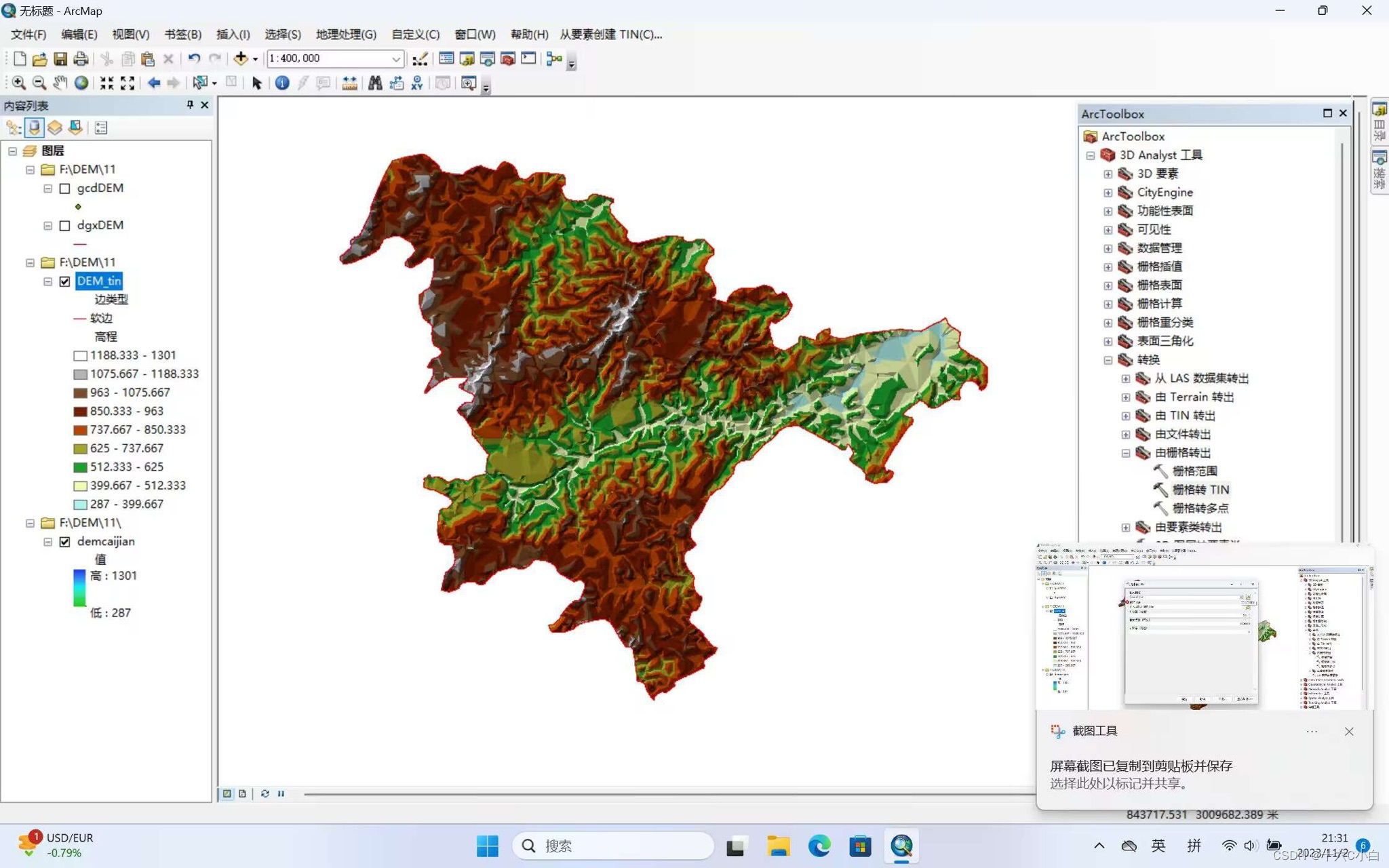
Task: Open the 栅格转 TIN tool
Action: tap(1200, 490)
